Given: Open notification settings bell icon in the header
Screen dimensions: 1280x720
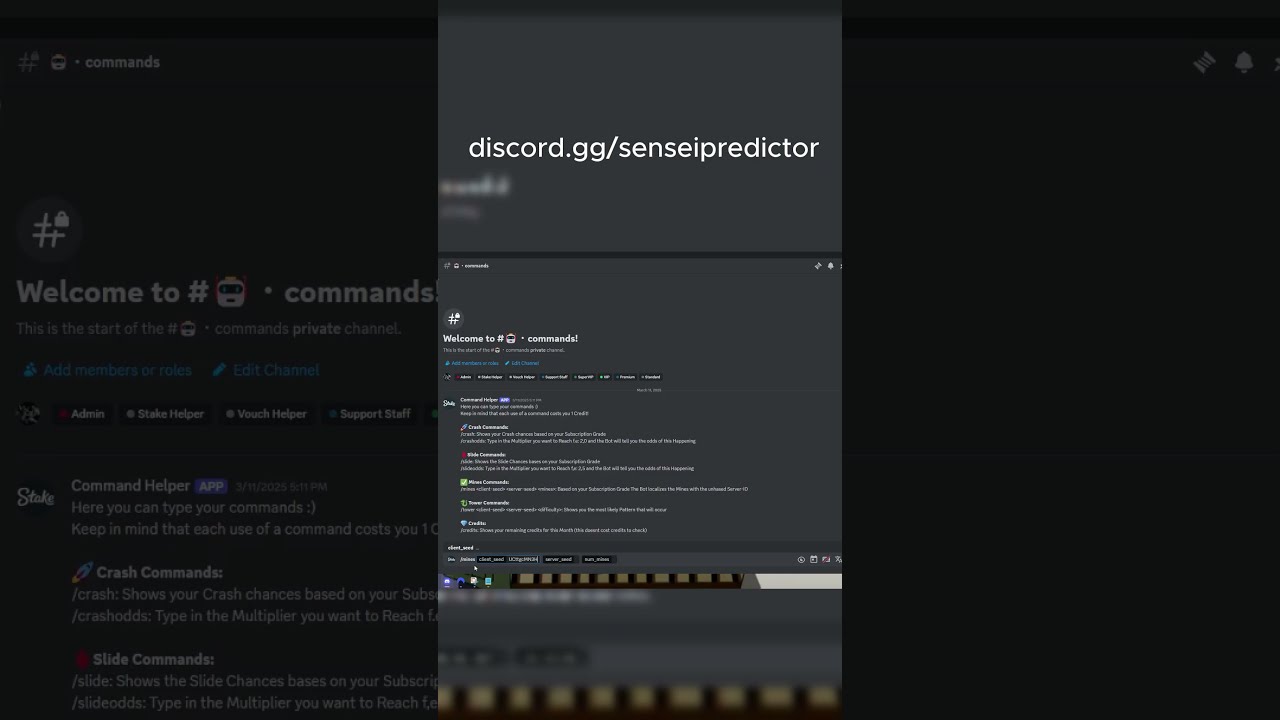Looking at the screenshot, I should point(830,266).
